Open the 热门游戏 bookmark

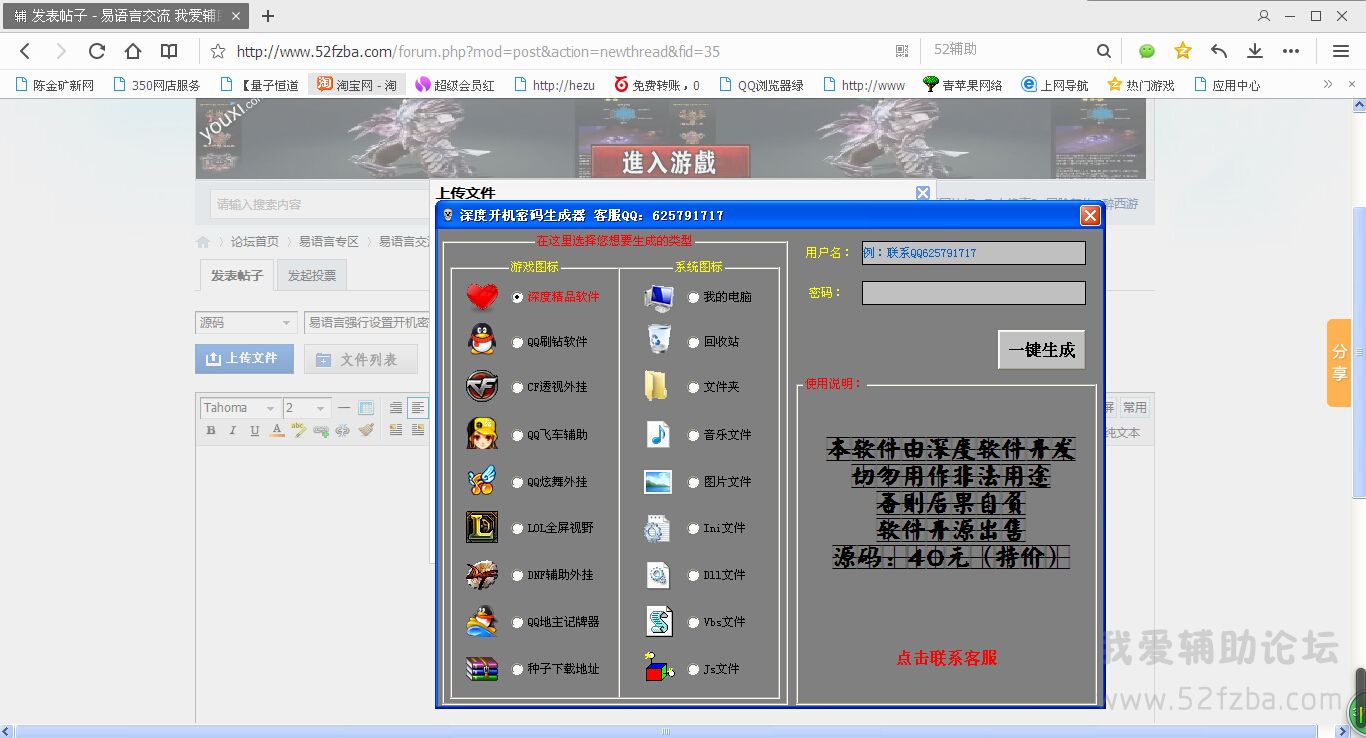(x=1141, y=85)
